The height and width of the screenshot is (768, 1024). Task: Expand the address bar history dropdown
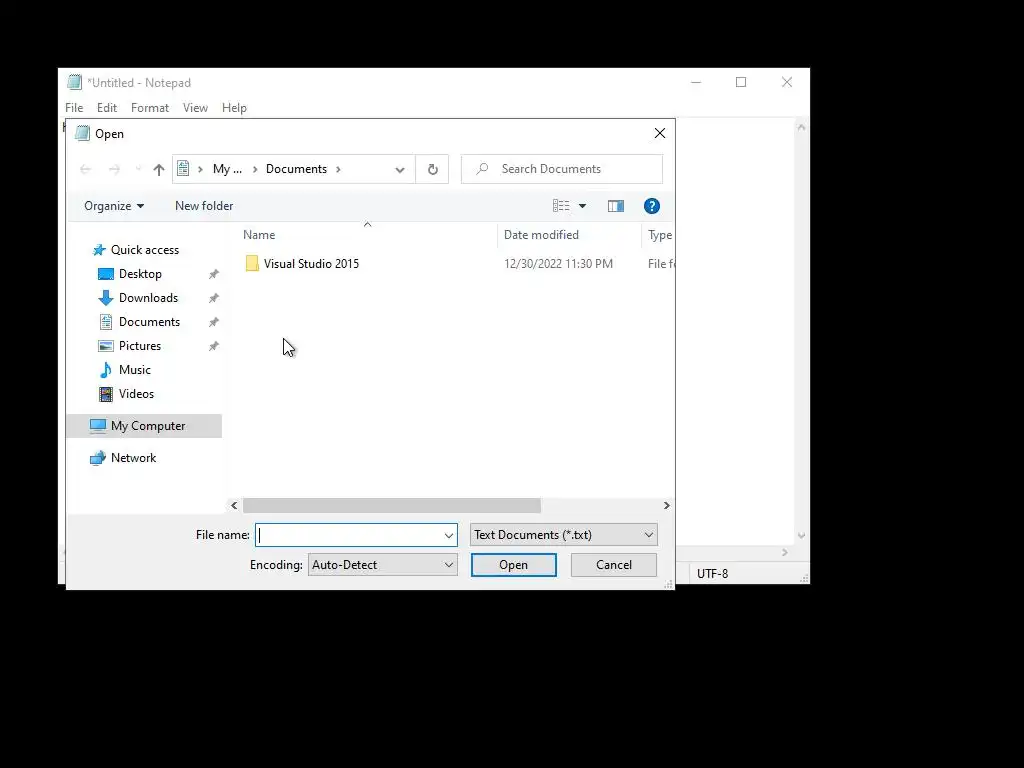tap(400, 170)
